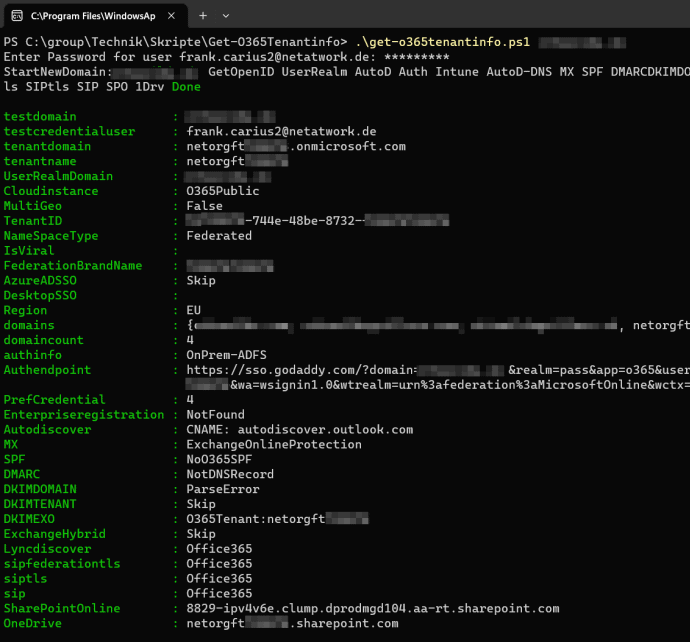
Task: Click the PrefCredential label
Action: pos(55,400)
